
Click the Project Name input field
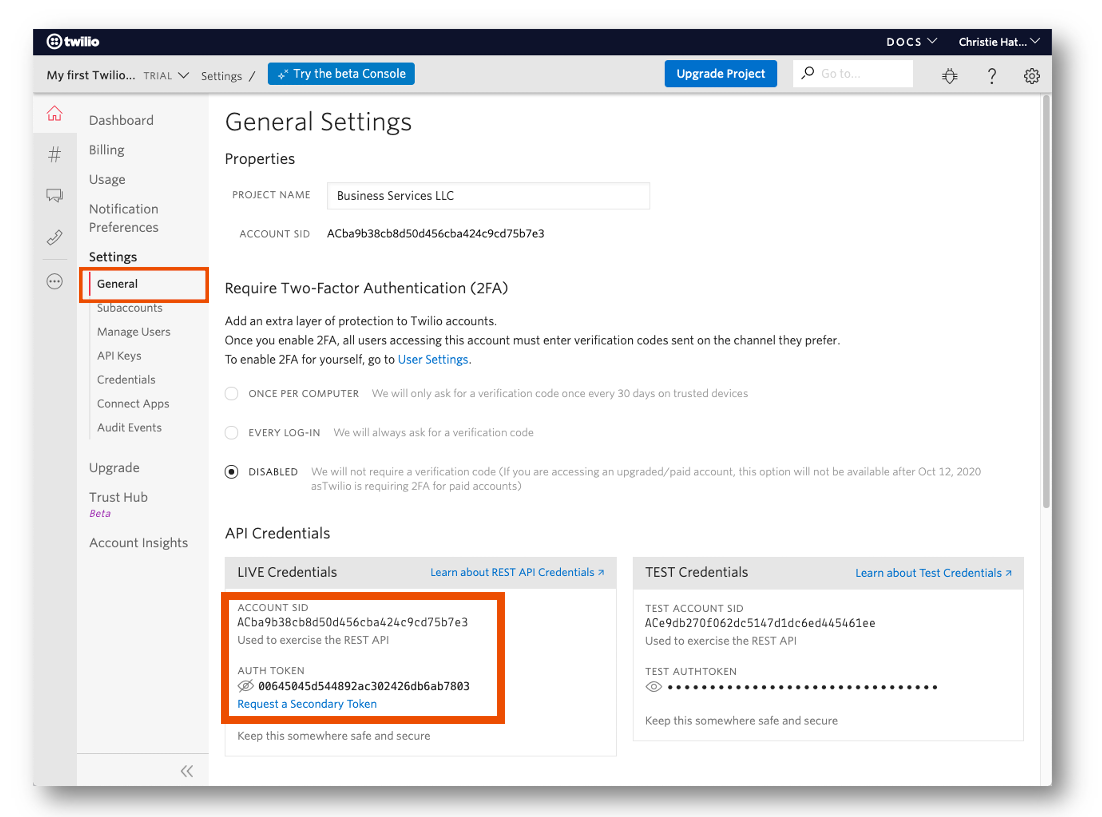point(488,195)
